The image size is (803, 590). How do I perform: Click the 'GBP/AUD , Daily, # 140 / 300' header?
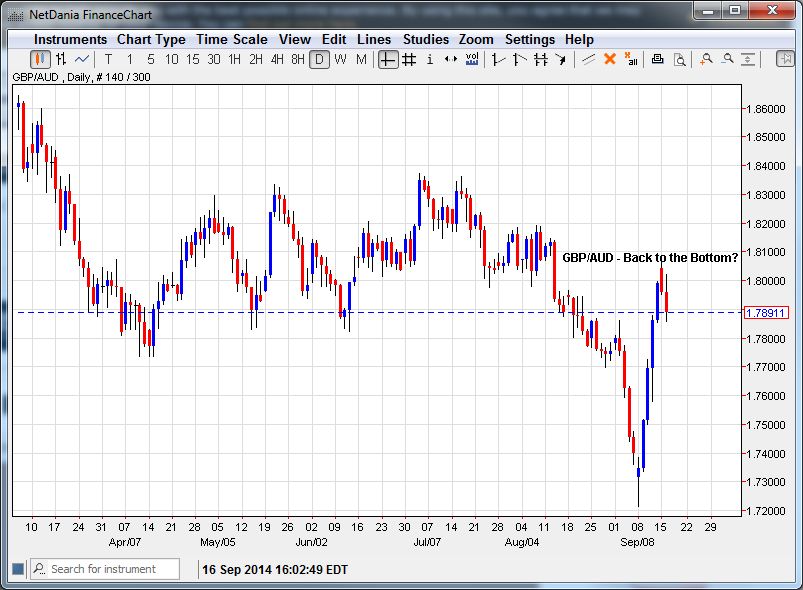pos(81,77)
